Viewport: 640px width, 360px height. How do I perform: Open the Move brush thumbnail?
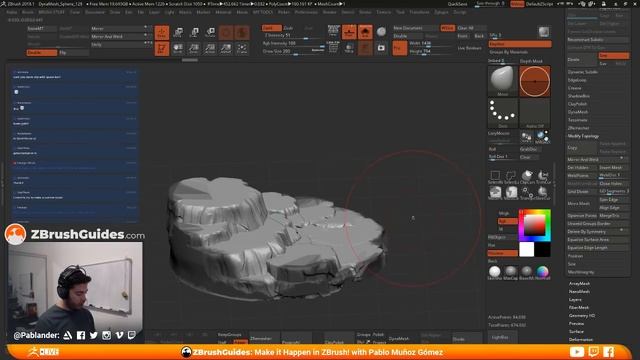coord(502,81)
